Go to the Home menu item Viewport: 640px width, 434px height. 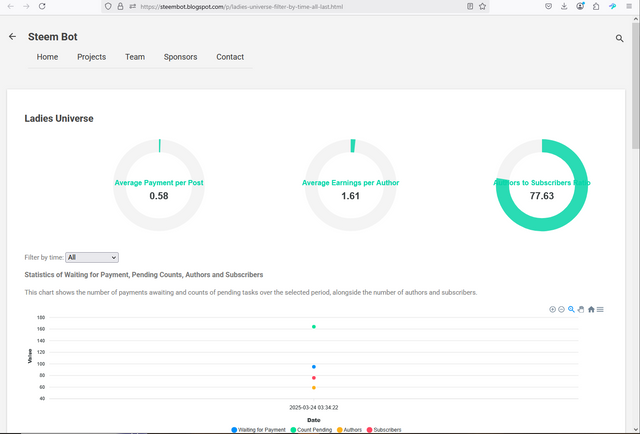point(47,57)
